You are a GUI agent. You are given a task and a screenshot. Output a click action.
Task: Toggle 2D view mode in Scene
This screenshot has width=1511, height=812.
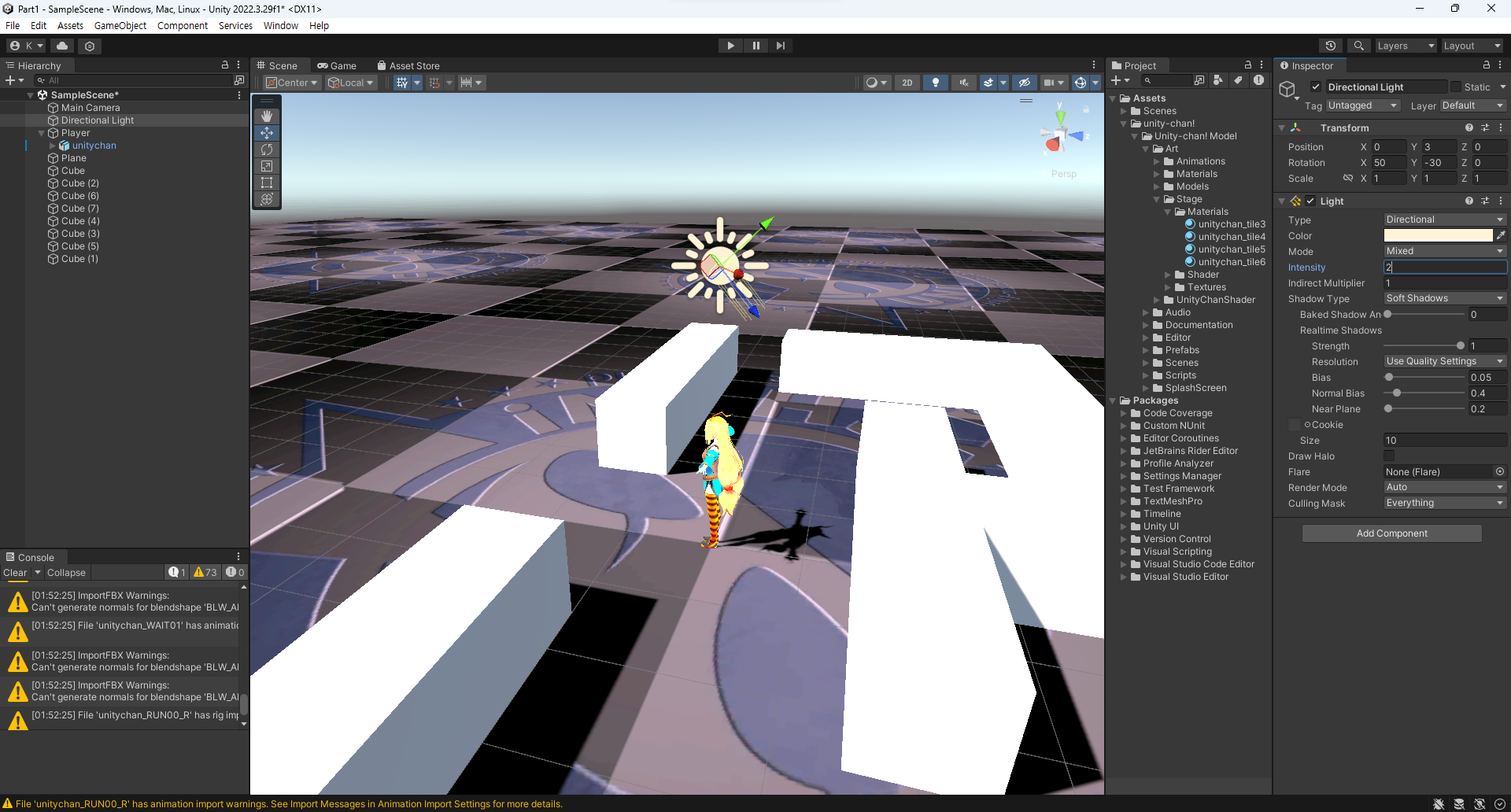tap(907, 83)
